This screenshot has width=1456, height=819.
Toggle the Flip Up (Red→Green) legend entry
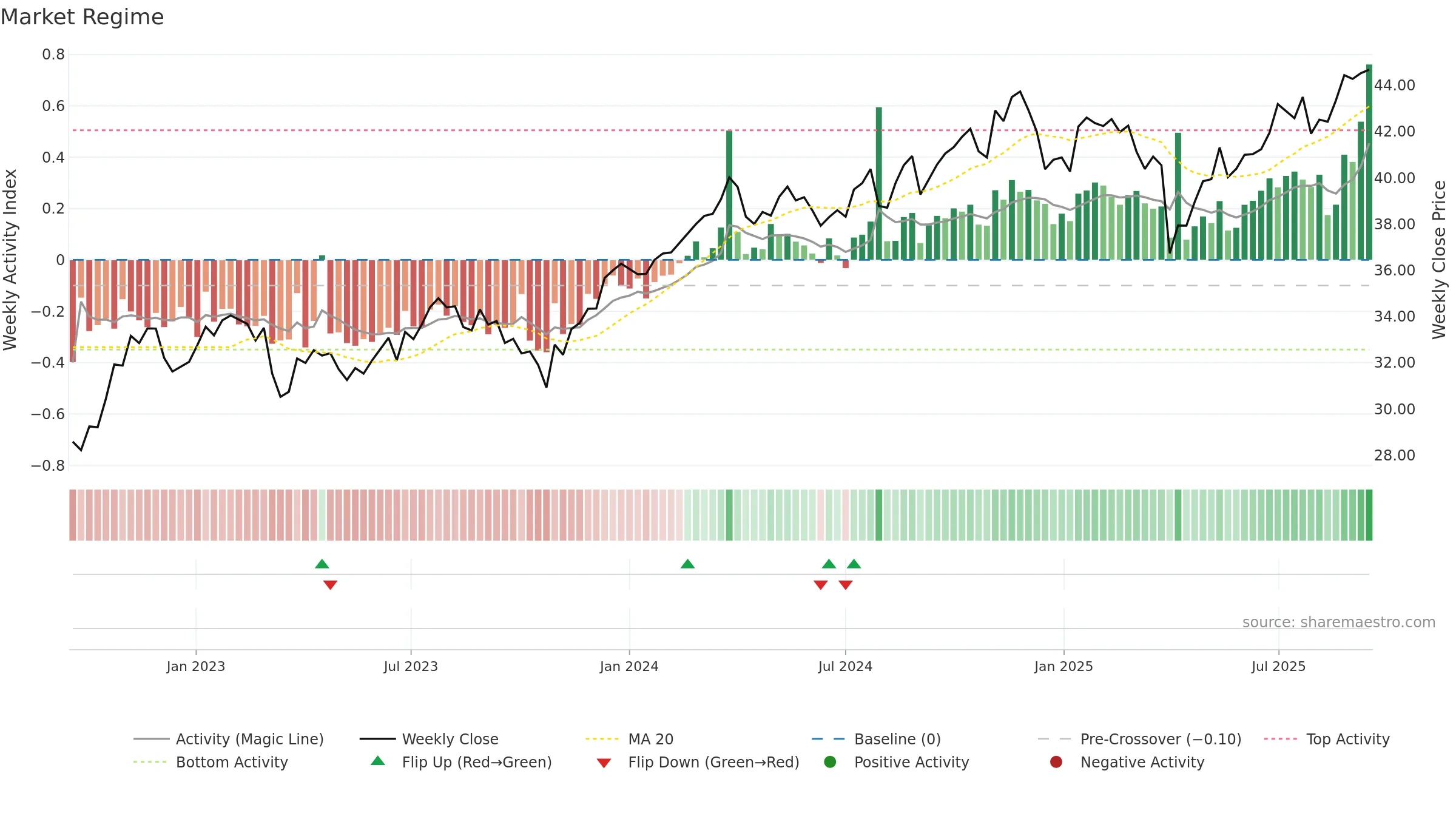(x=461, y=762)
